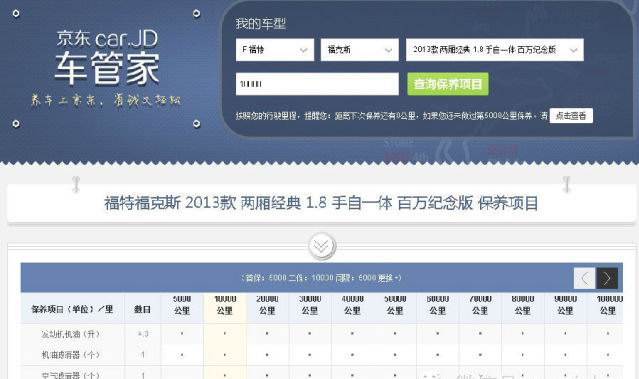
Task: Select the highlighted 10000 公里 column header
Action: click(x=225, y=305)
